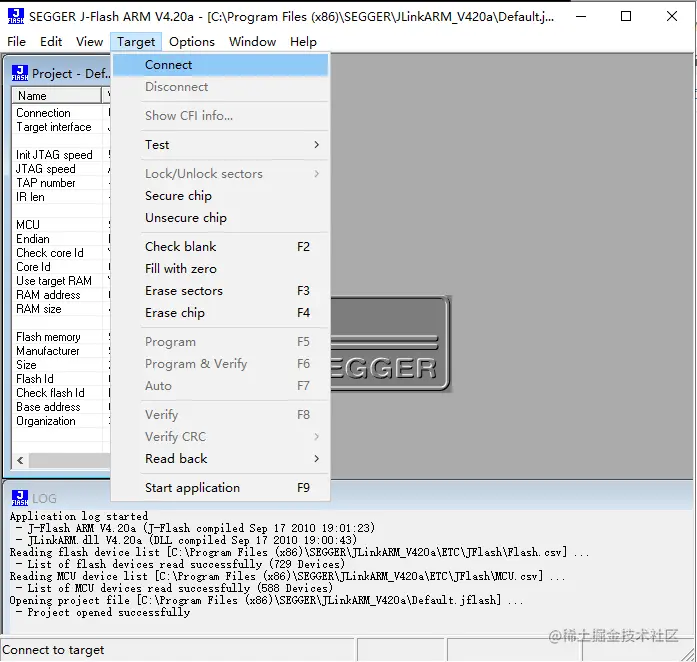Maximize the J-Flash window
The height and width of the screenshot is (662, 697).
click(626, 16)
